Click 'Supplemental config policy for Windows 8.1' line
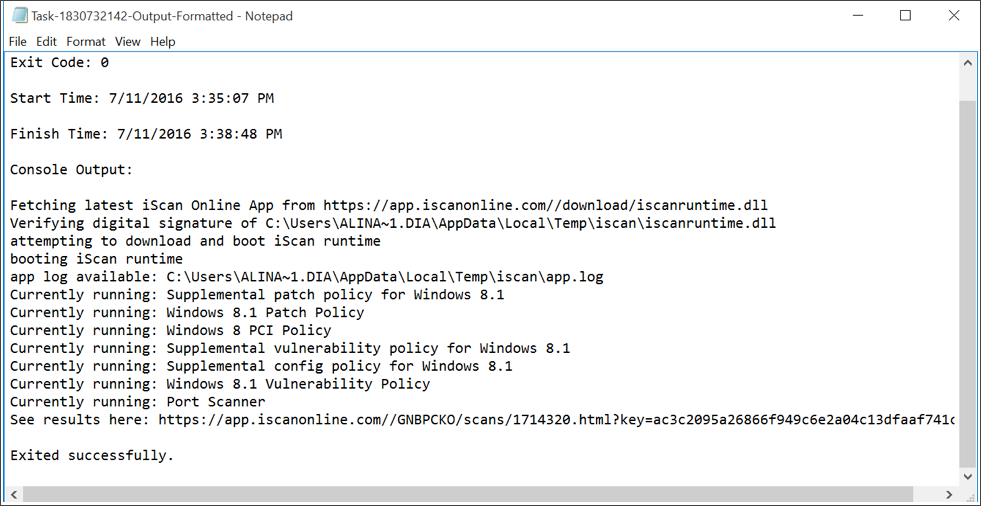 [x=261, y=366]
